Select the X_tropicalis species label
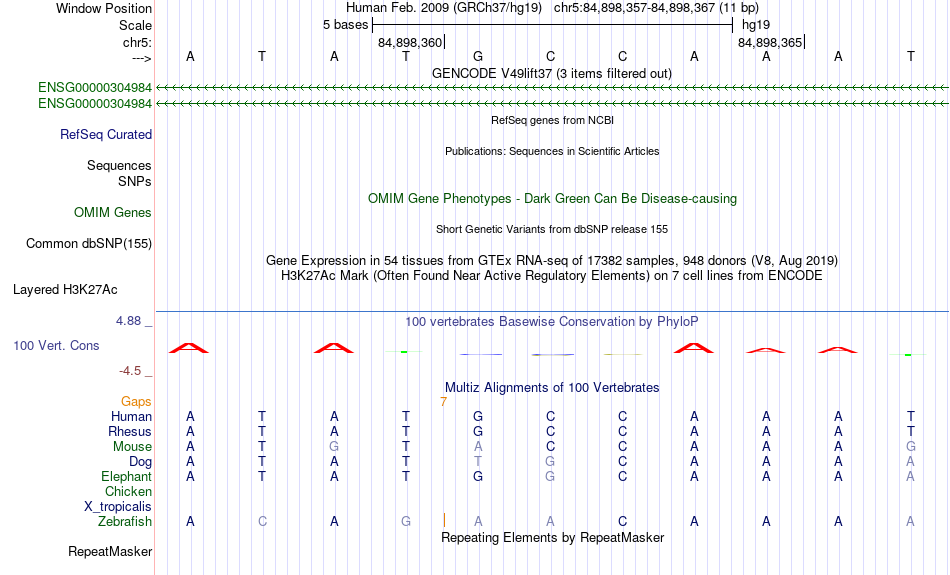The image size is (950, 575). click(118, 507)
